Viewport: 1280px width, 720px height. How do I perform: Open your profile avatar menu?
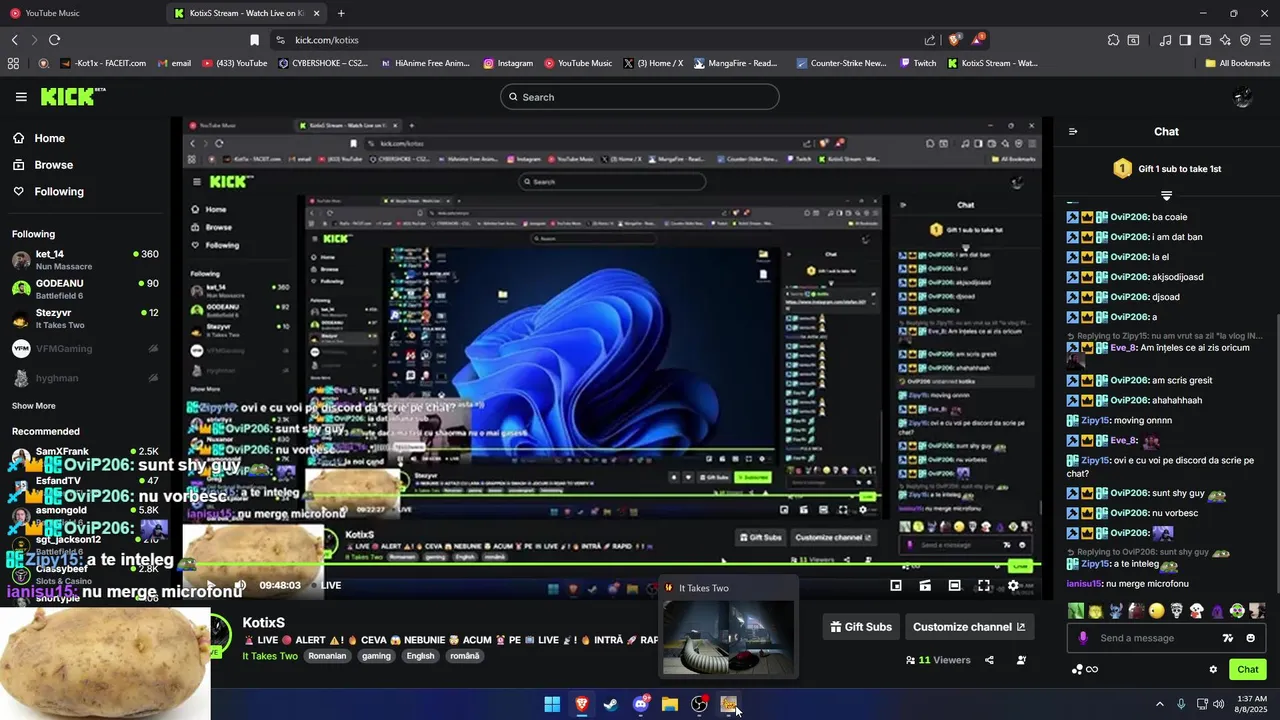pos(1243,97)
